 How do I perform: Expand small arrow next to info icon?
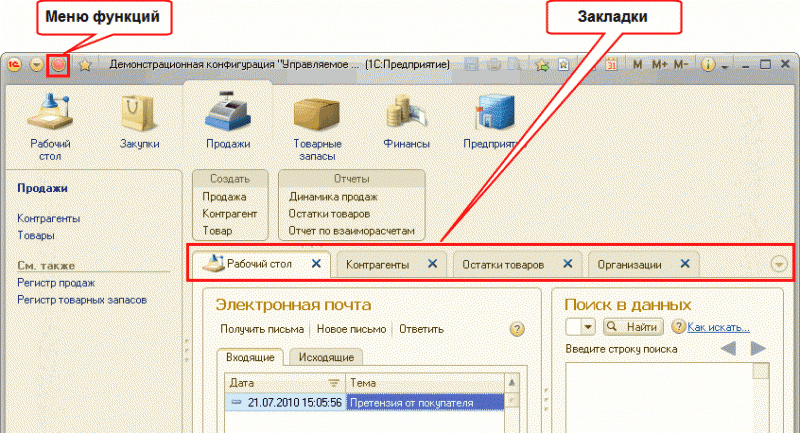click(x=724, y=66)
